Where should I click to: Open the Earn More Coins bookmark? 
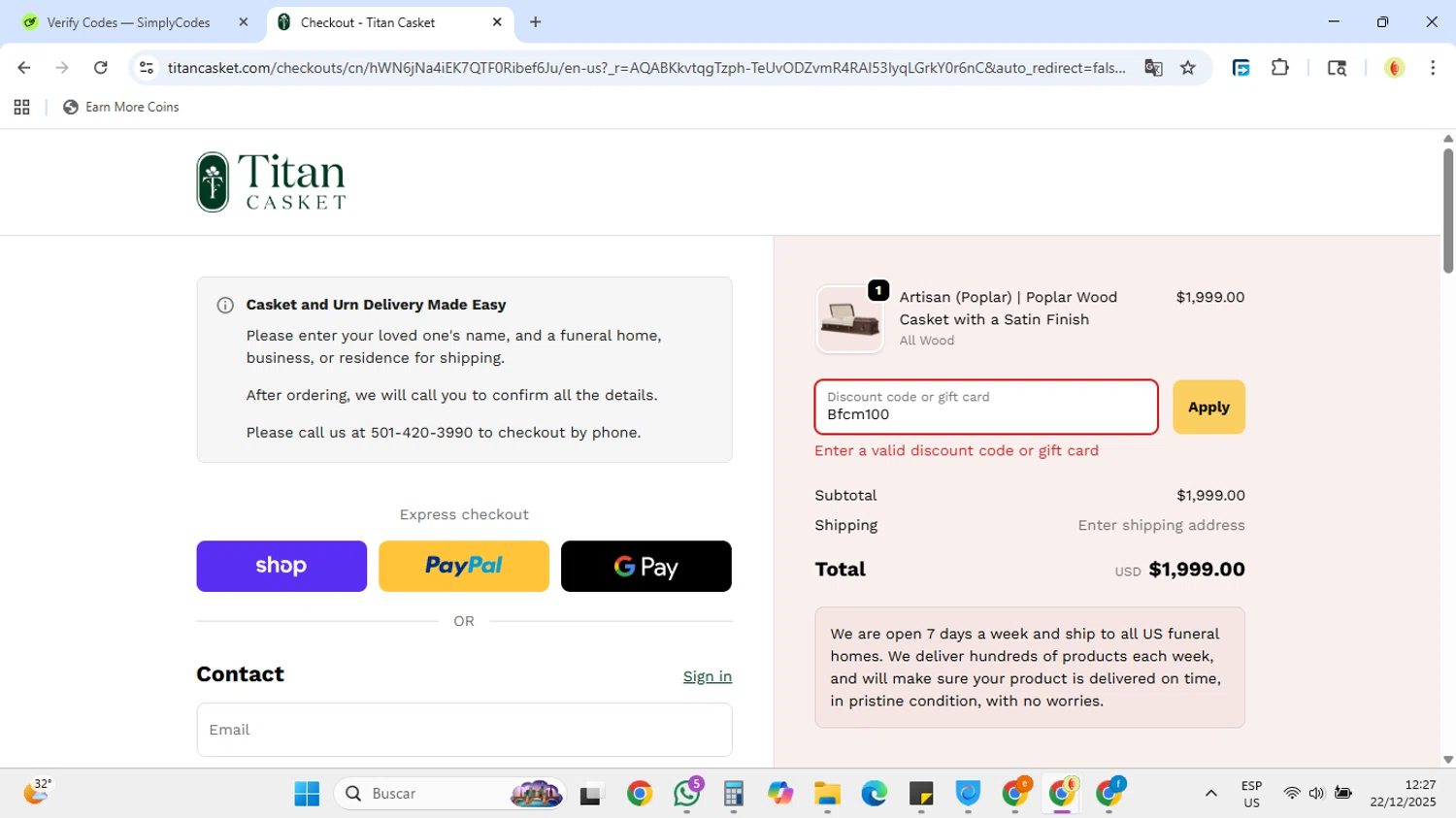tap(121, 107)
